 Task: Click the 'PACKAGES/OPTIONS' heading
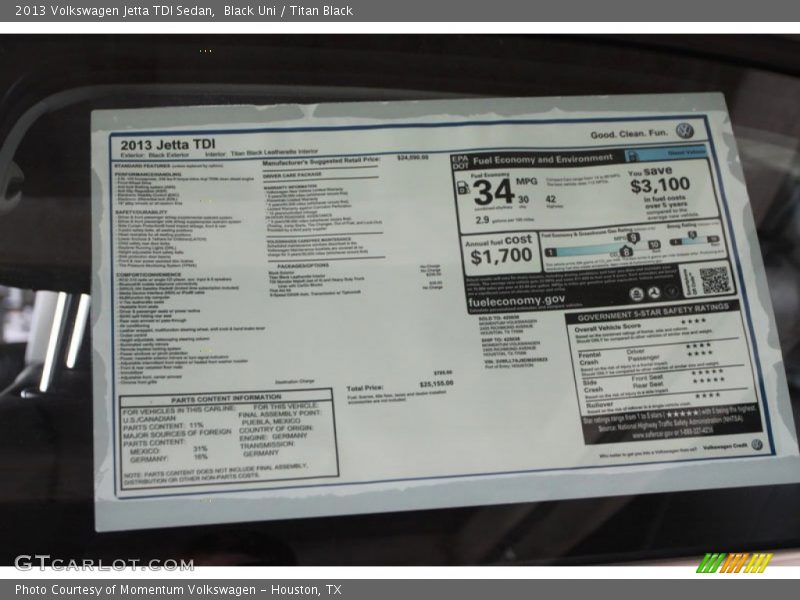[x=303, y=266]
